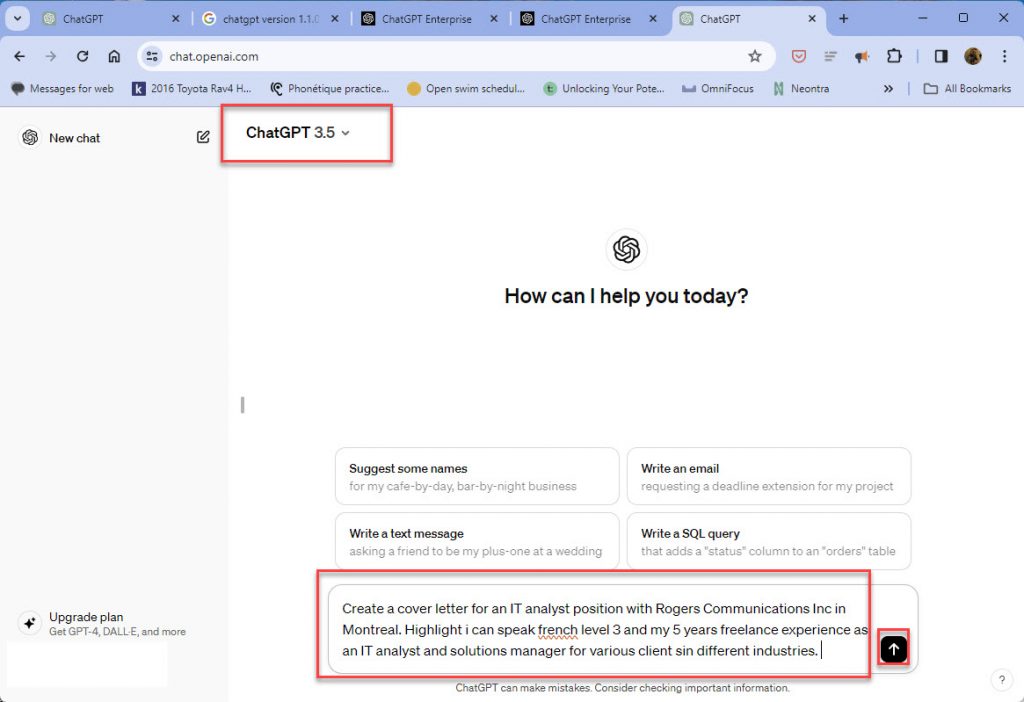This screenshot has height=702, width=1024.
Task: Expand the ChatGPT 3.5 model selector
Action: (x=298, y=132)
